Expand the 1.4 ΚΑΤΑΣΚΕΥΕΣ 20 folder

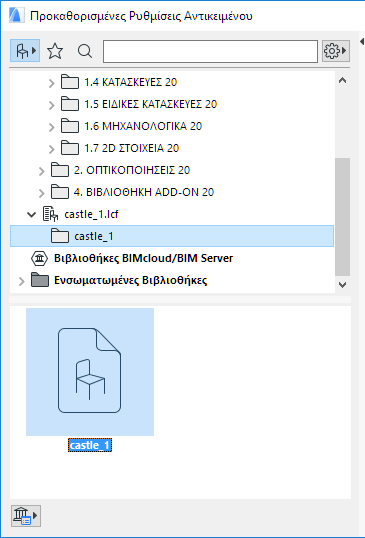click(x=51, y=83)
